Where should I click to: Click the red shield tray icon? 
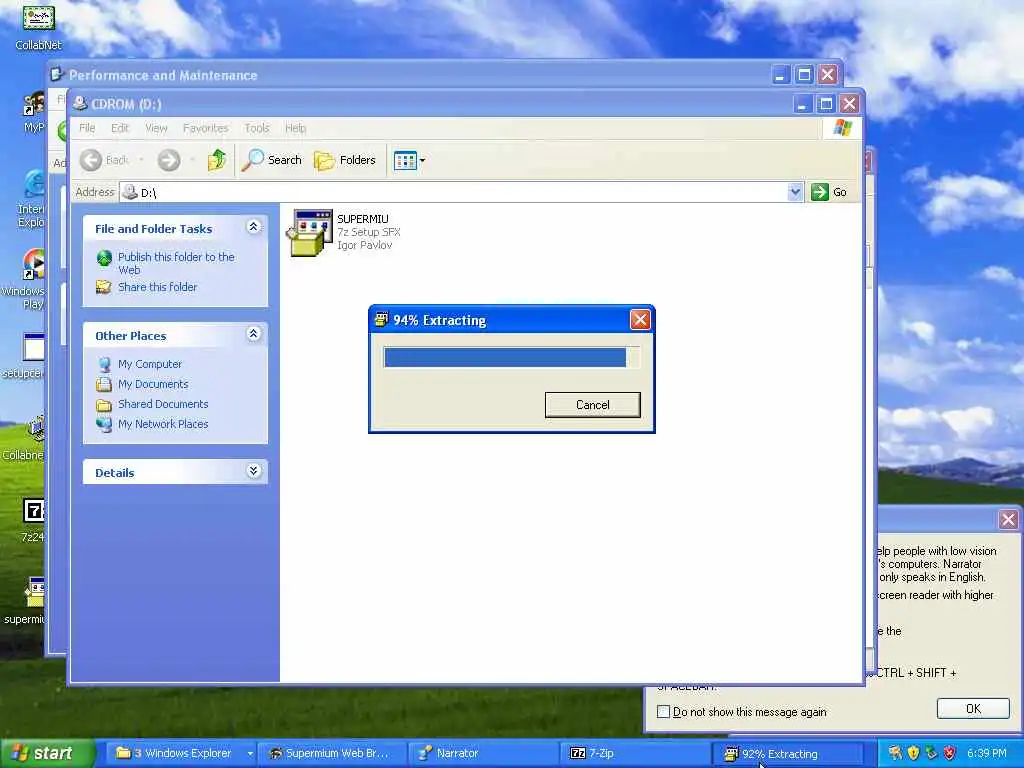tap(950, 753)
